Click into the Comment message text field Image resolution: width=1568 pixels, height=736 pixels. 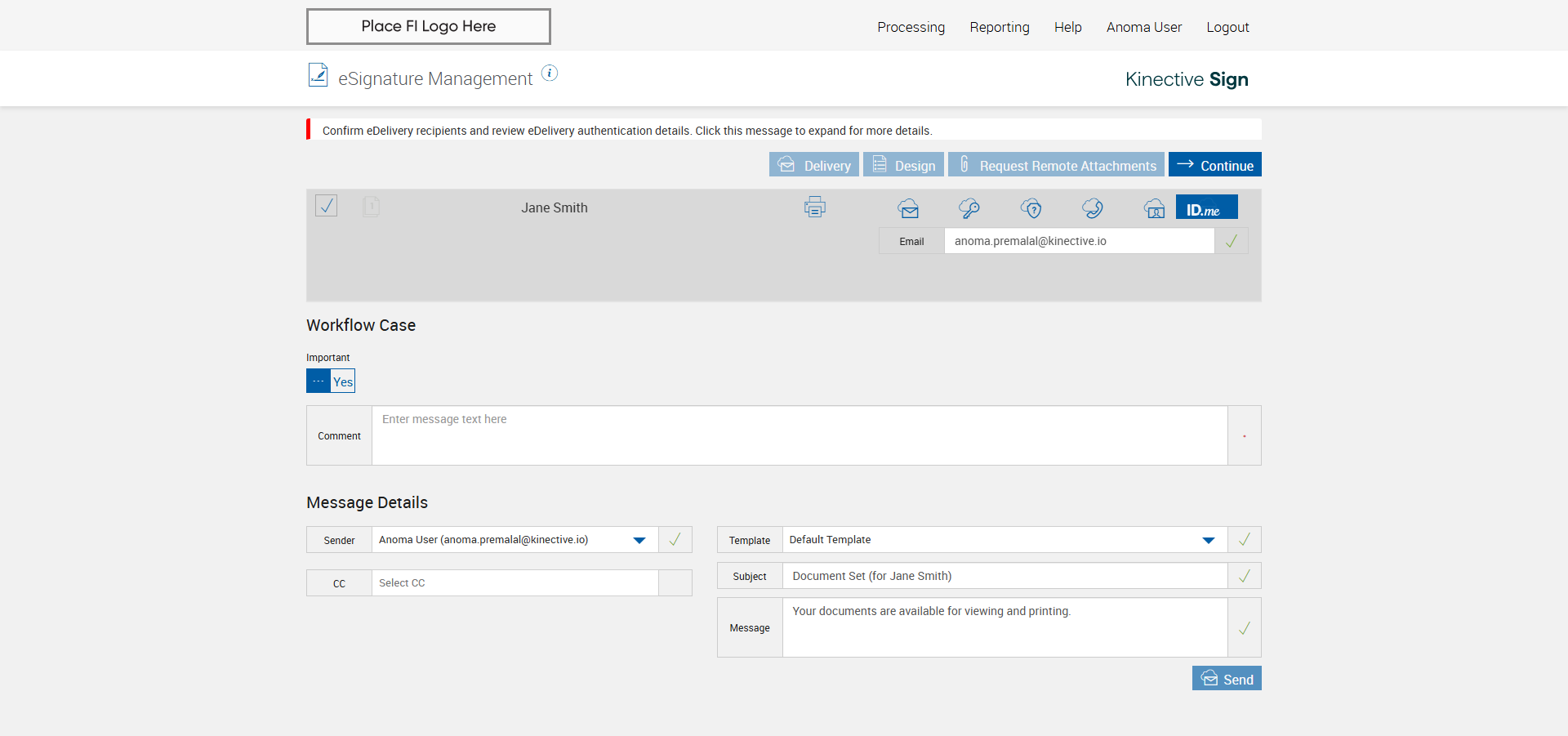tap(799, 435)
